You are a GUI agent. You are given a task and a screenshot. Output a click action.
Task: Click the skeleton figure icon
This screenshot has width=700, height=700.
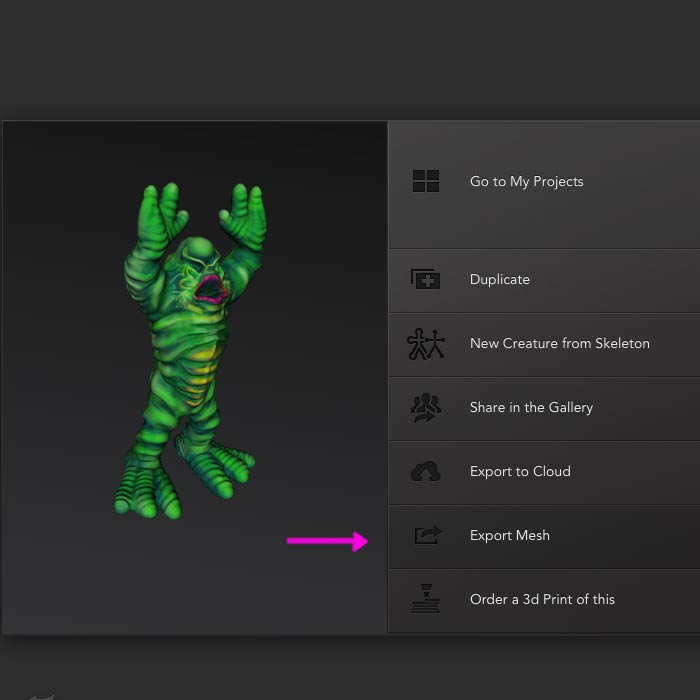[426, 344]
